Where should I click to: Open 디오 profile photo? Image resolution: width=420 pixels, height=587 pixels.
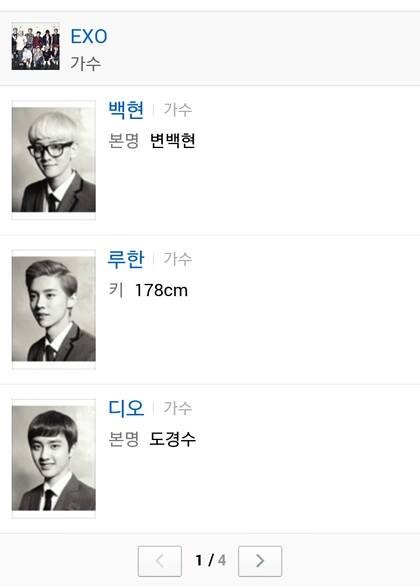click(x=54, y=458)
